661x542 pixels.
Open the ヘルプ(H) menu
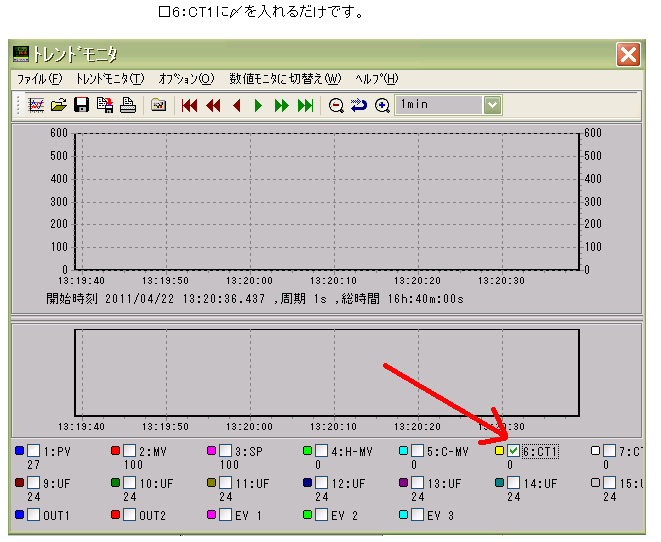pos(376,79)
